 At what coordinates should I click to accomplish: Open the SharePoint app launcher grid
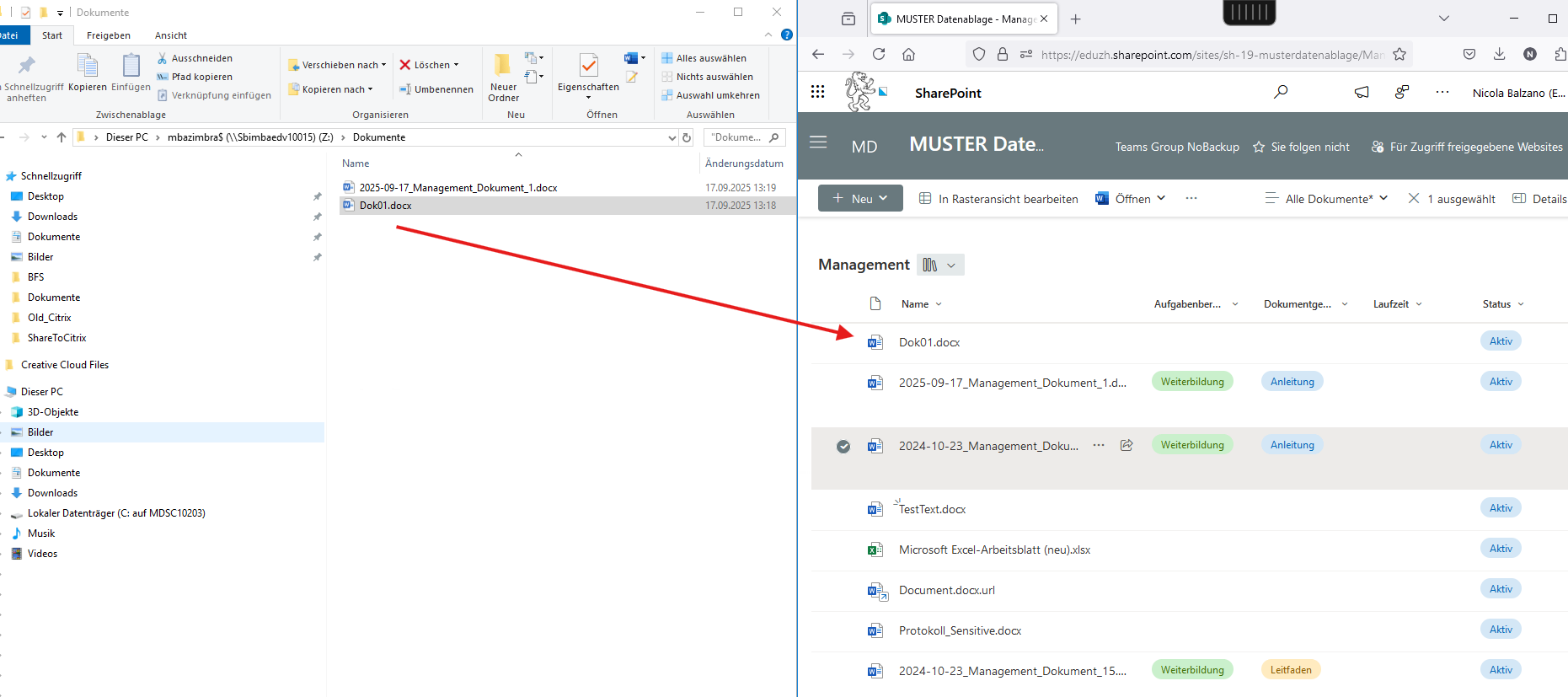817,92
